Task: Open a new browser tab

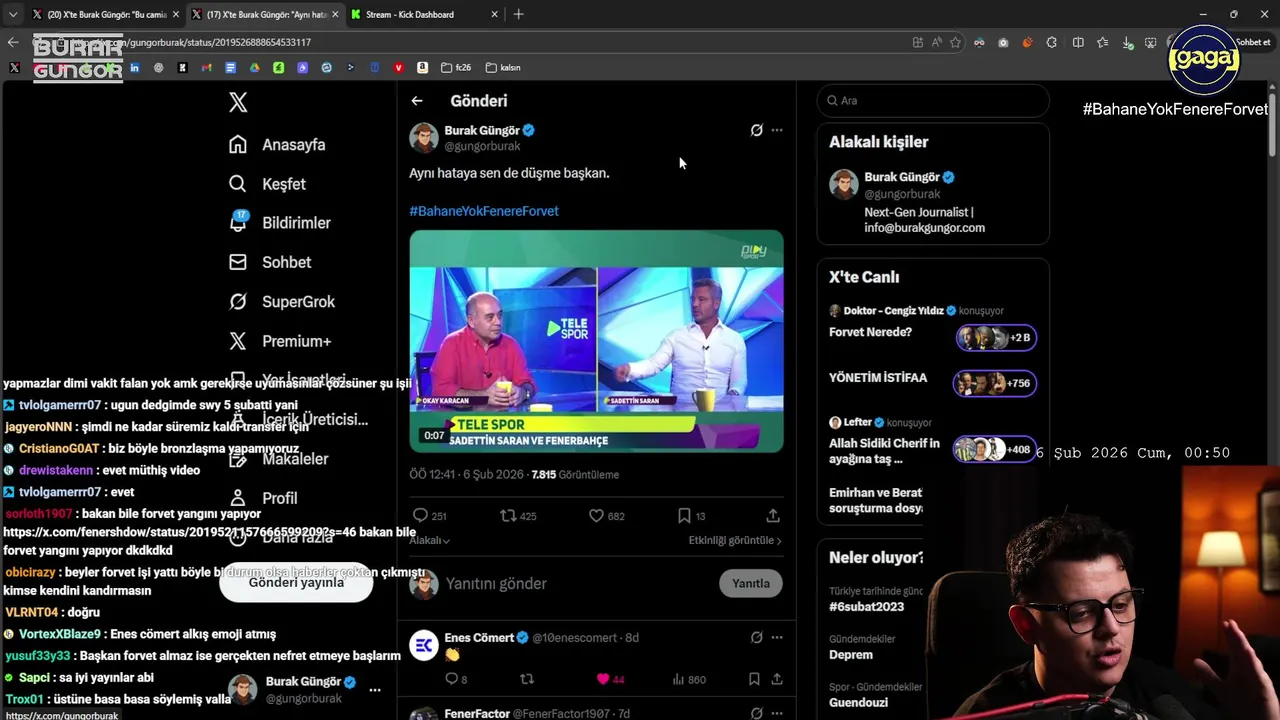Action: (x=518, y=15)
